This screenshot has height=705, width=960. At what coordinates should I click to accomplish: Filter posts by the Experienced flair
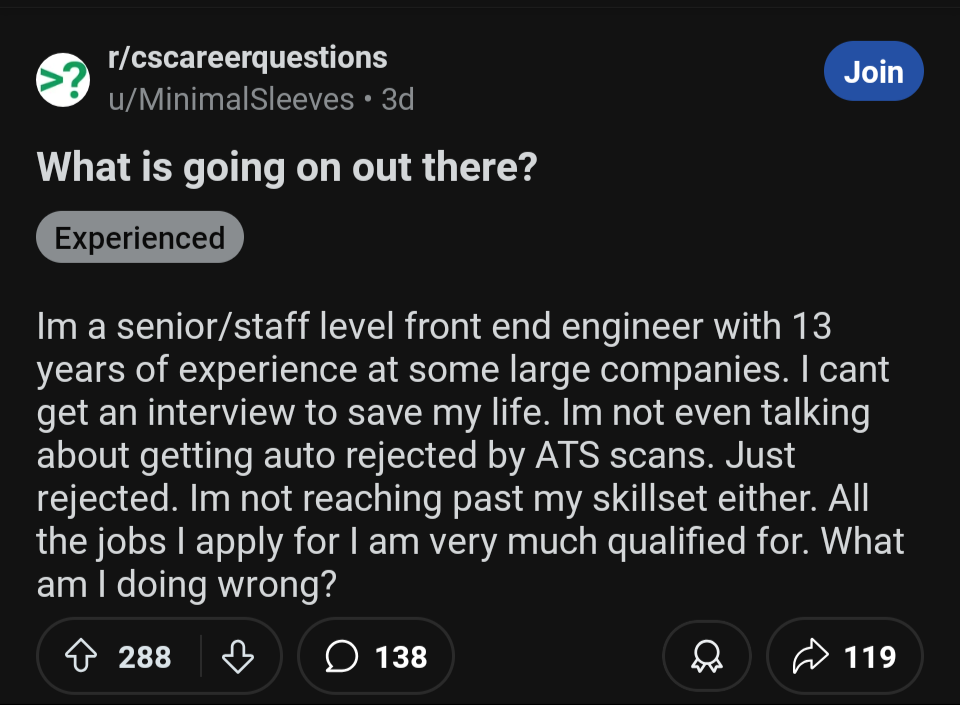point(139,238)
